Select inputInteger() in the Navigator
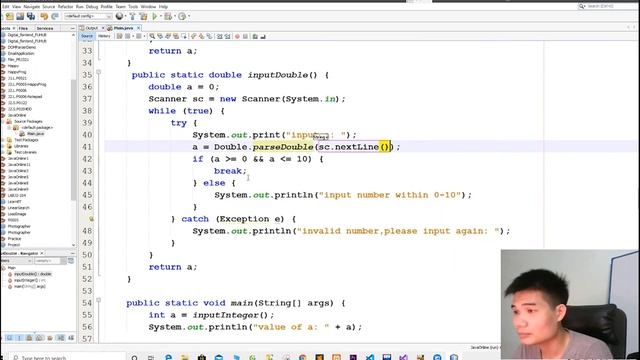 (x=29, y=280)
